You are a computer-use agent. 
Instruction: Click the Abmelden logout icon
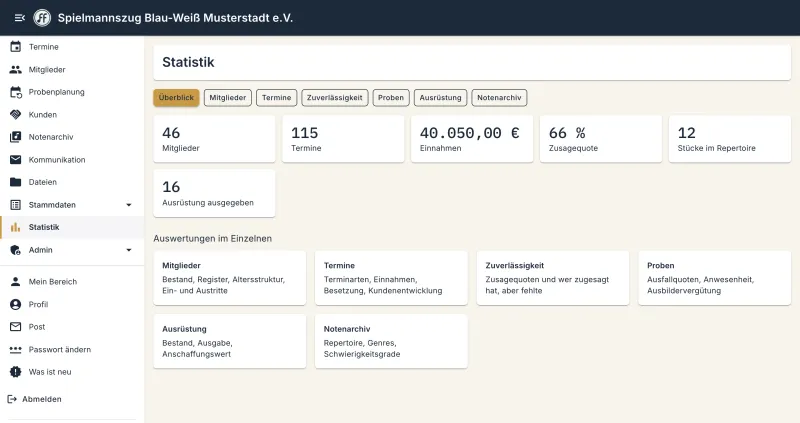[12, 399]
